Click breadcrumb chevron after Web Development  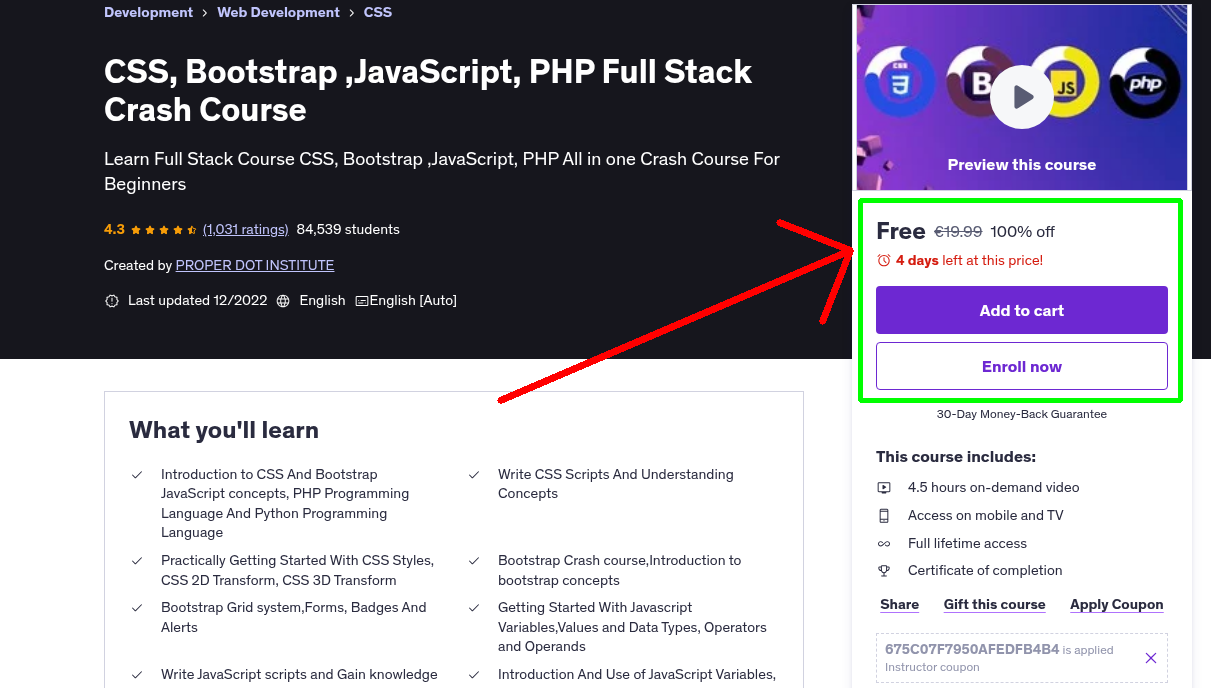tap(352, 13)
